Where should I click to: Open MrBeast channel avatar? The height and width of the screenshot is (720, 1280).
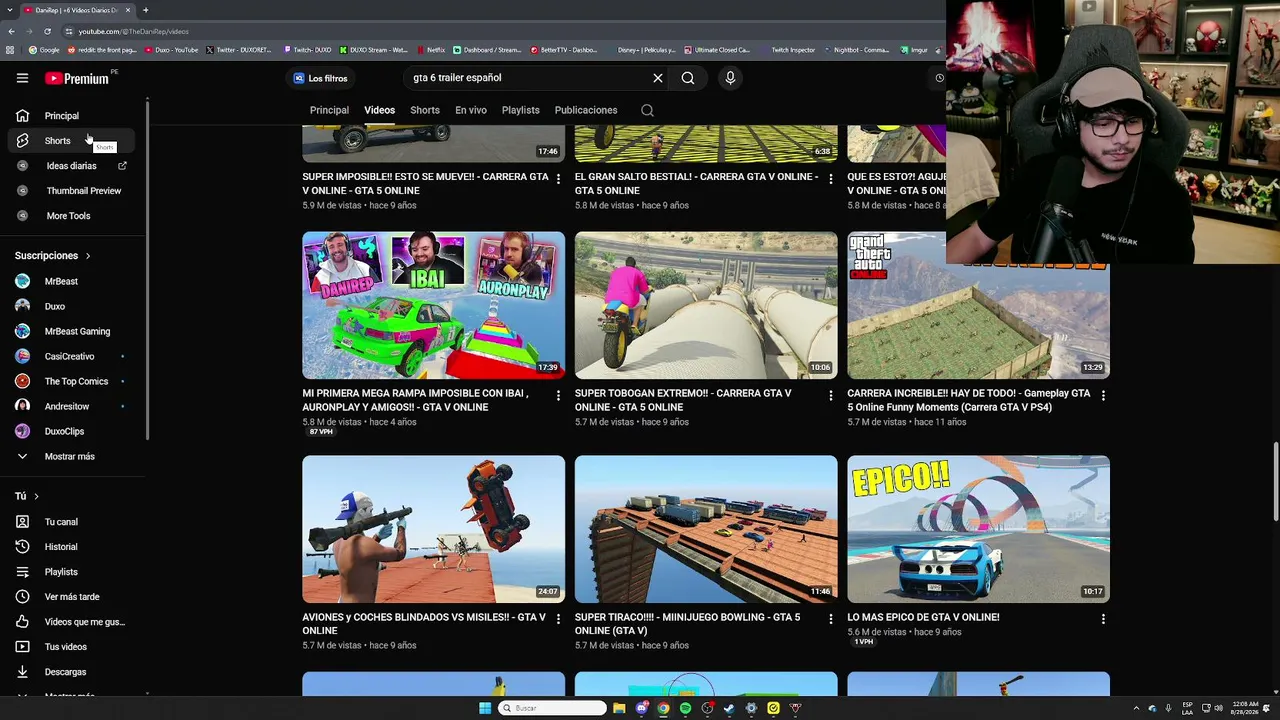tap(22, 281)
